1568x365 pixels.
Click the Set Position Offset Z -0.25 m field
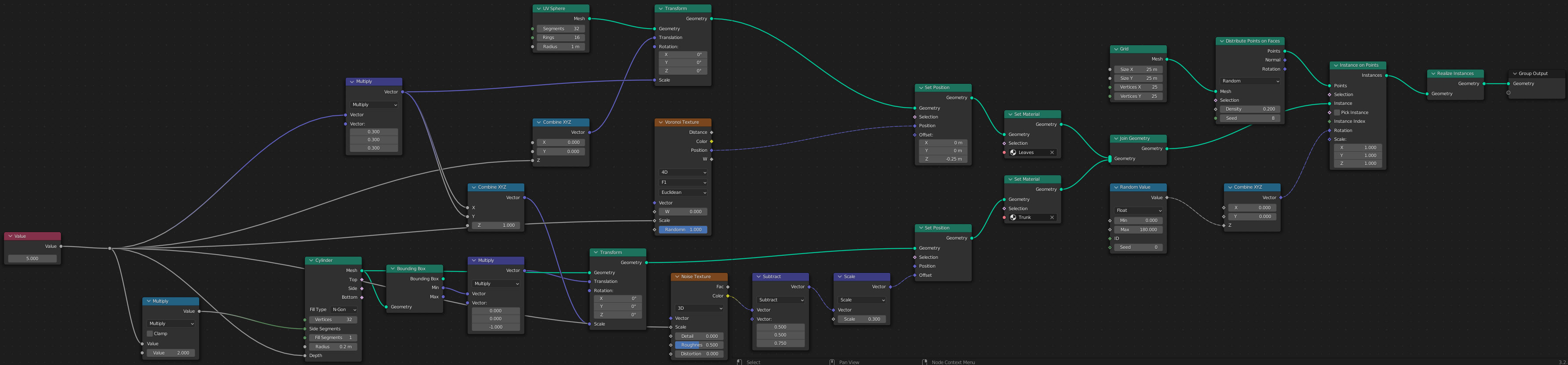943,159
